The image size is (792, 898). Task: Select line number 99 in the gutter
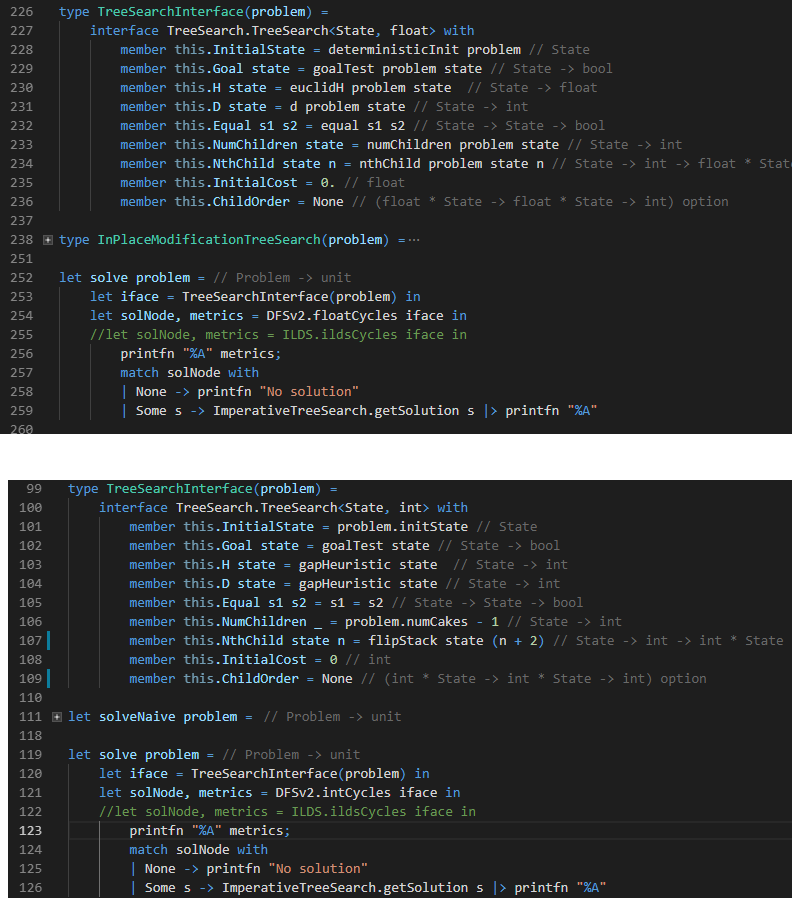click(33, 489)
